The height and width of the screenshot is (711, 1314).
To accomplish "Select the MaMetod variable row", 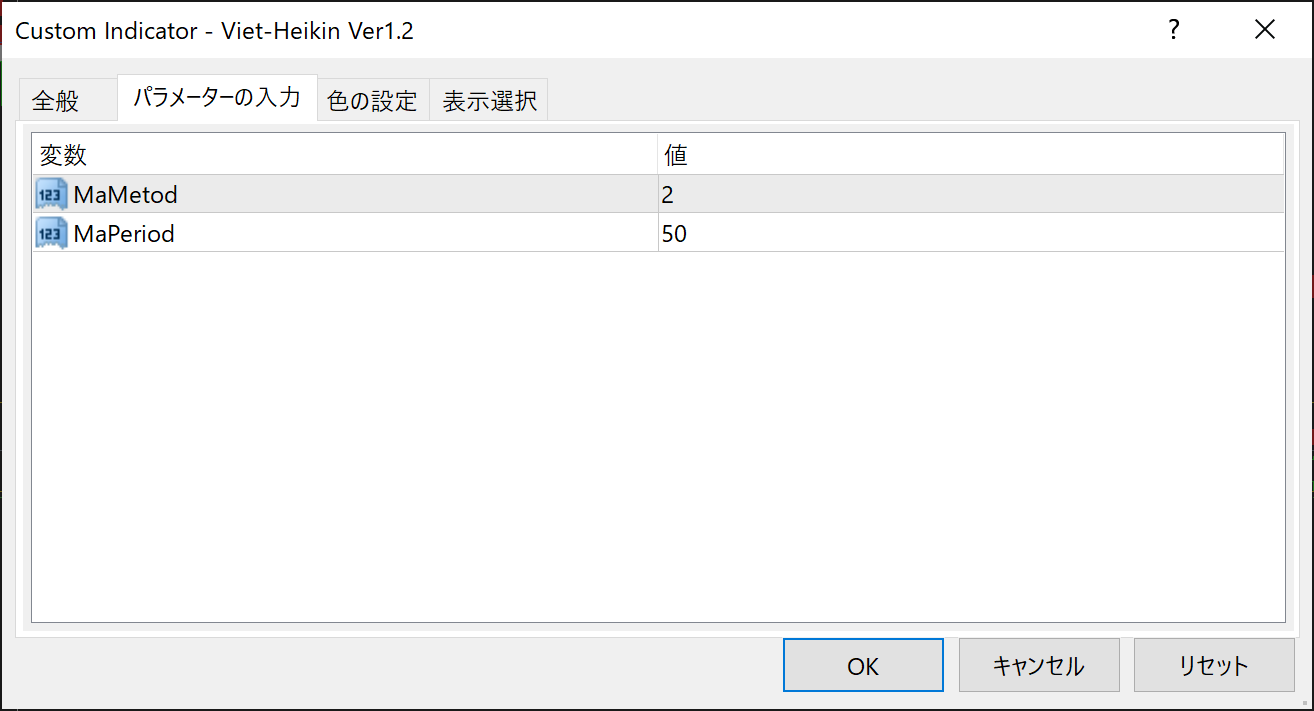I will click(126, 194).
